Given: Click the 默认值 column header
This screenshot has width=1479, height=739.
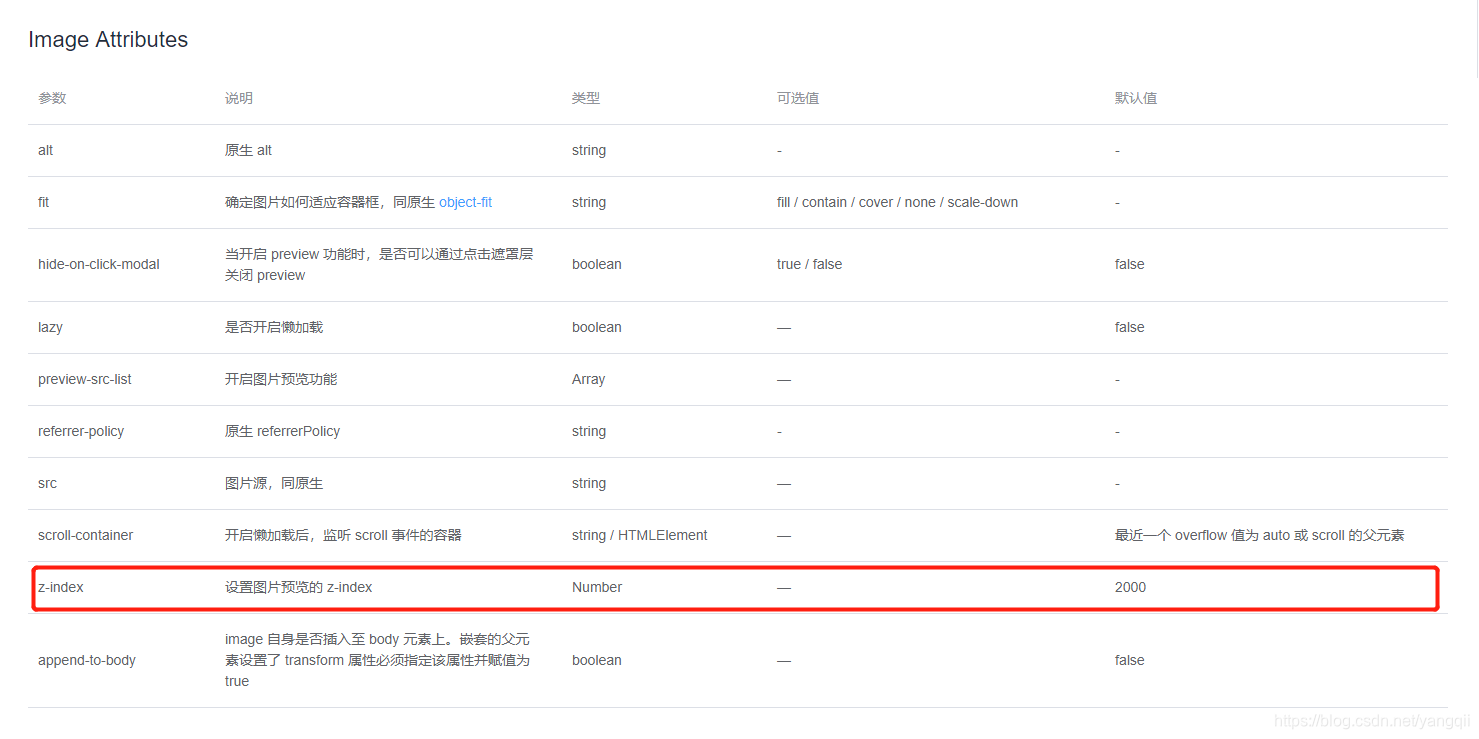Looking at the screenshot, I should pyautogui.click(x=1136, y=97).
